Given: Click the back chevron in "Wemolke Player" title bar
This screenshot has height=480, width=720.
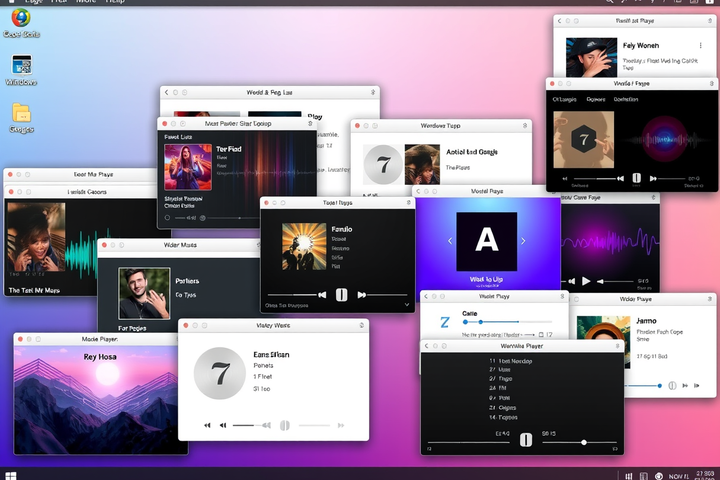Looking at the screenshot, I should (x=427, y=346).
